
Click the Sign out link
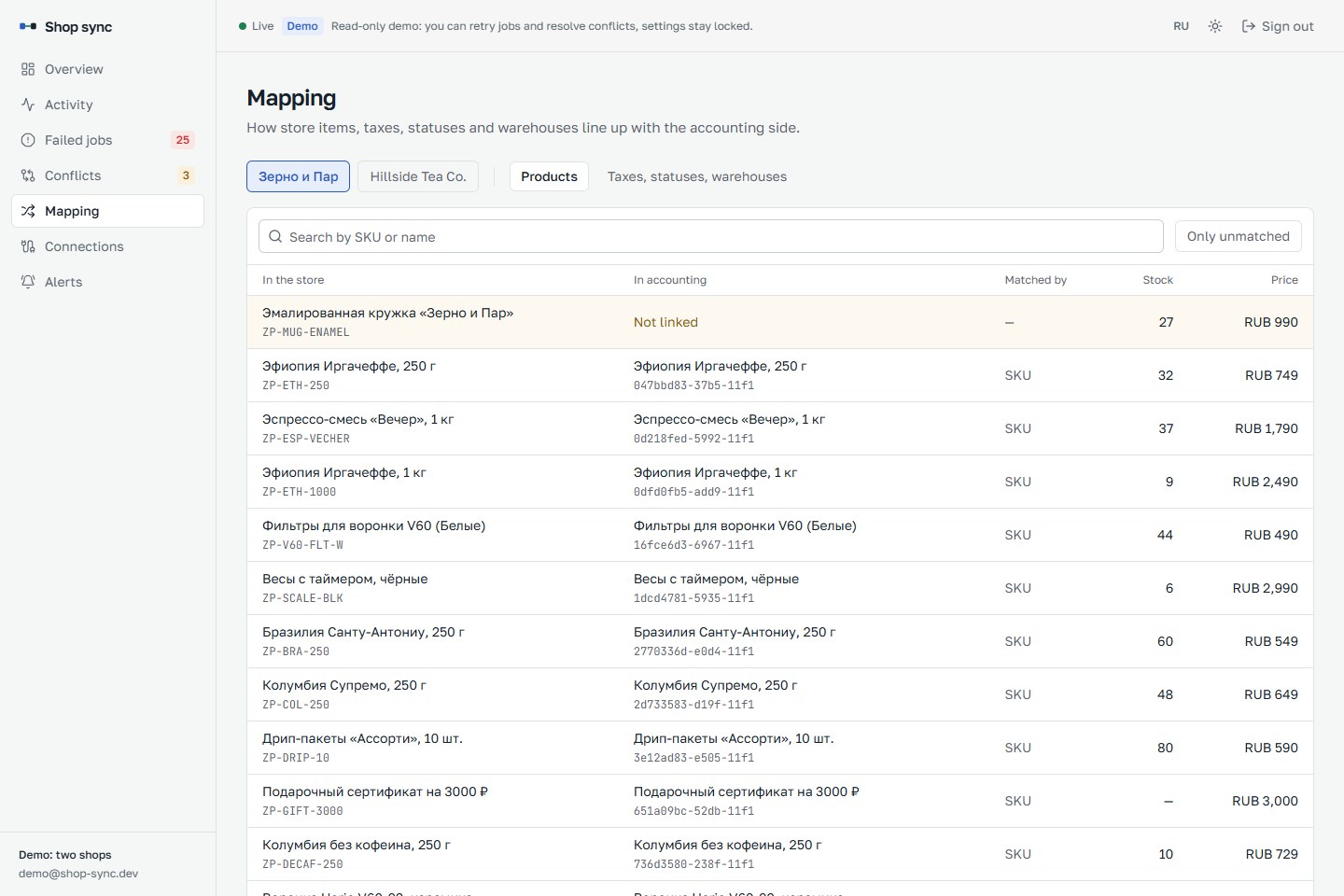click(x=1278, y=26)
